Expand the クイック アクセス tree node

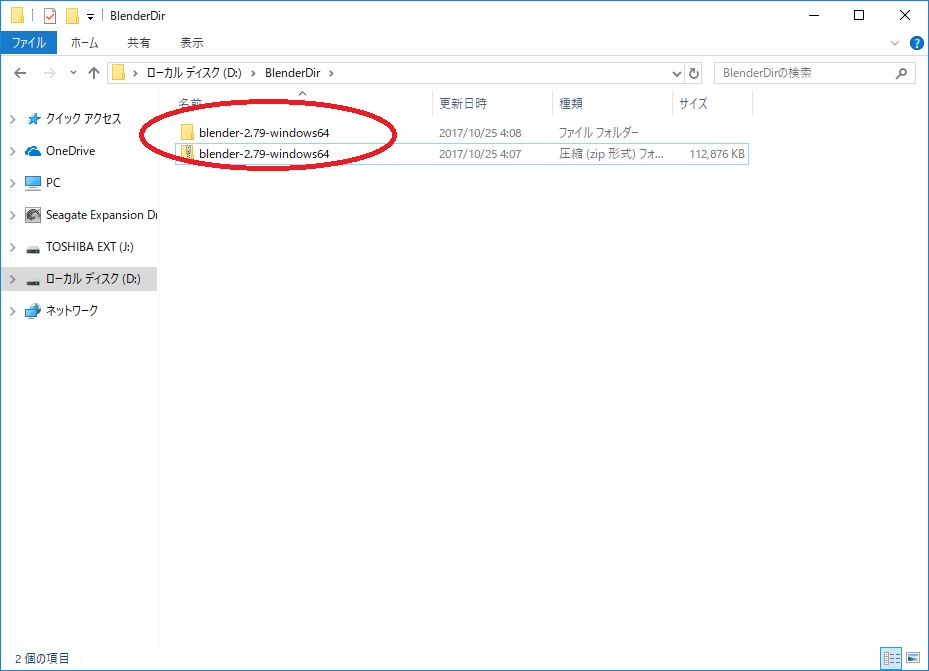pyautogui.click(x=12, y=119)
